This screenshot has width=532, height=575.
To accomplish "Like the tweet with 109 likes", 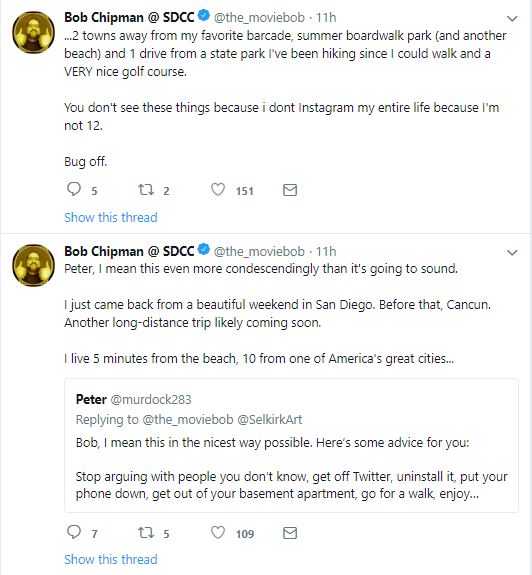I will (x=218, y=532).
